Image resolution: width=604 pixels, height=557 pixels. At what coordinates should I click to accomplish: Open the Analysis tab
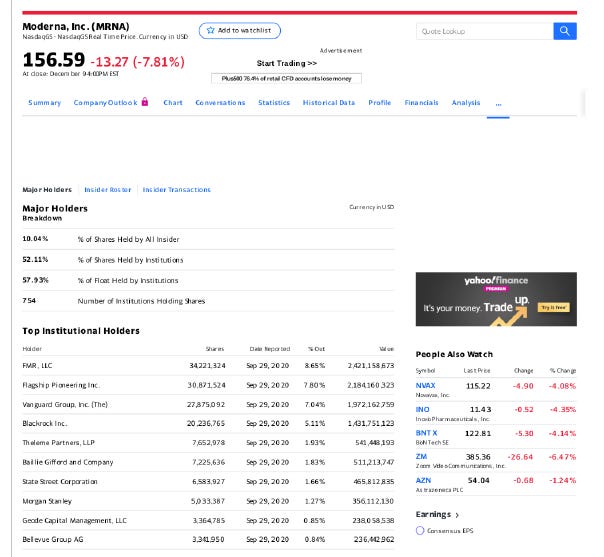(466, 102)
